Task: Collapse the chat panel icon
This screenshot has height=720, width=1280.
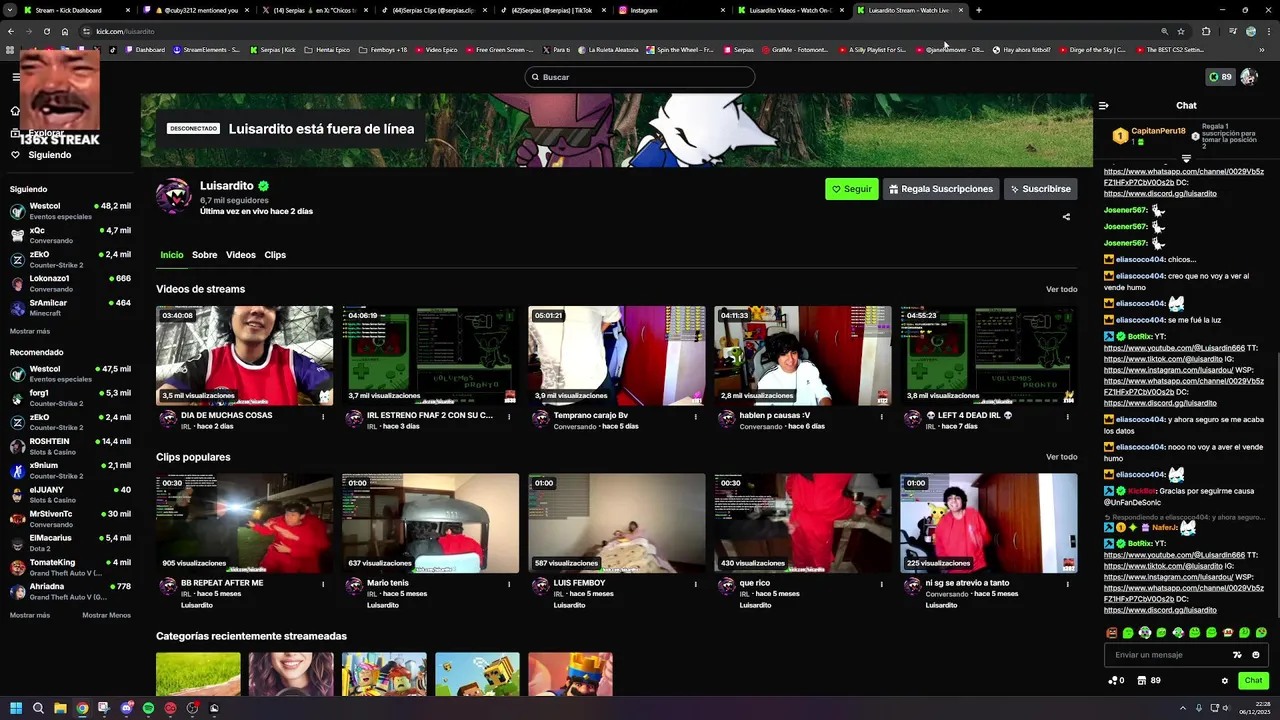Action: point(1104,105)
